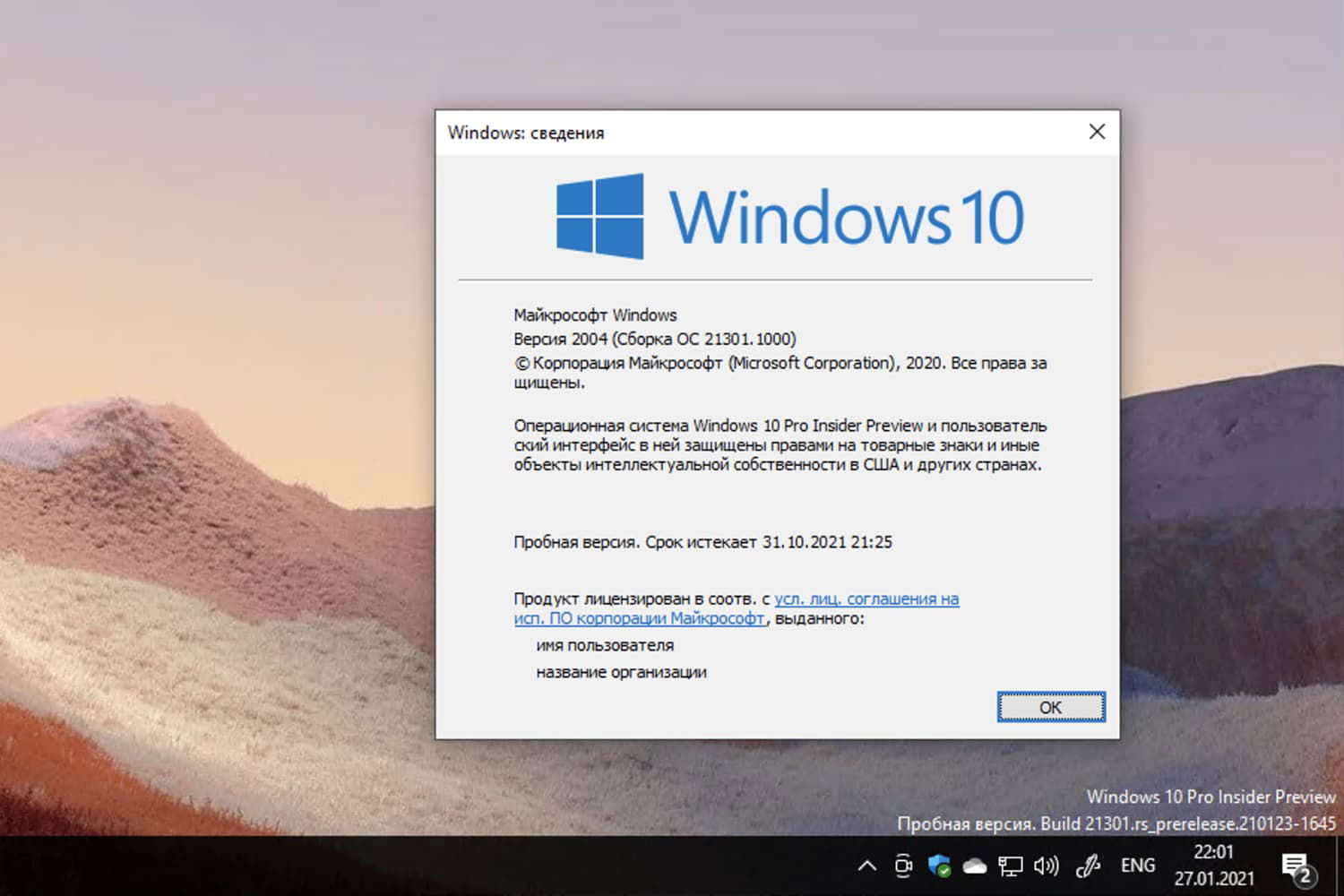Click the blue Windows flag emblem
The width and height of the screenshot is (1344, 896).
pos(600,215)
